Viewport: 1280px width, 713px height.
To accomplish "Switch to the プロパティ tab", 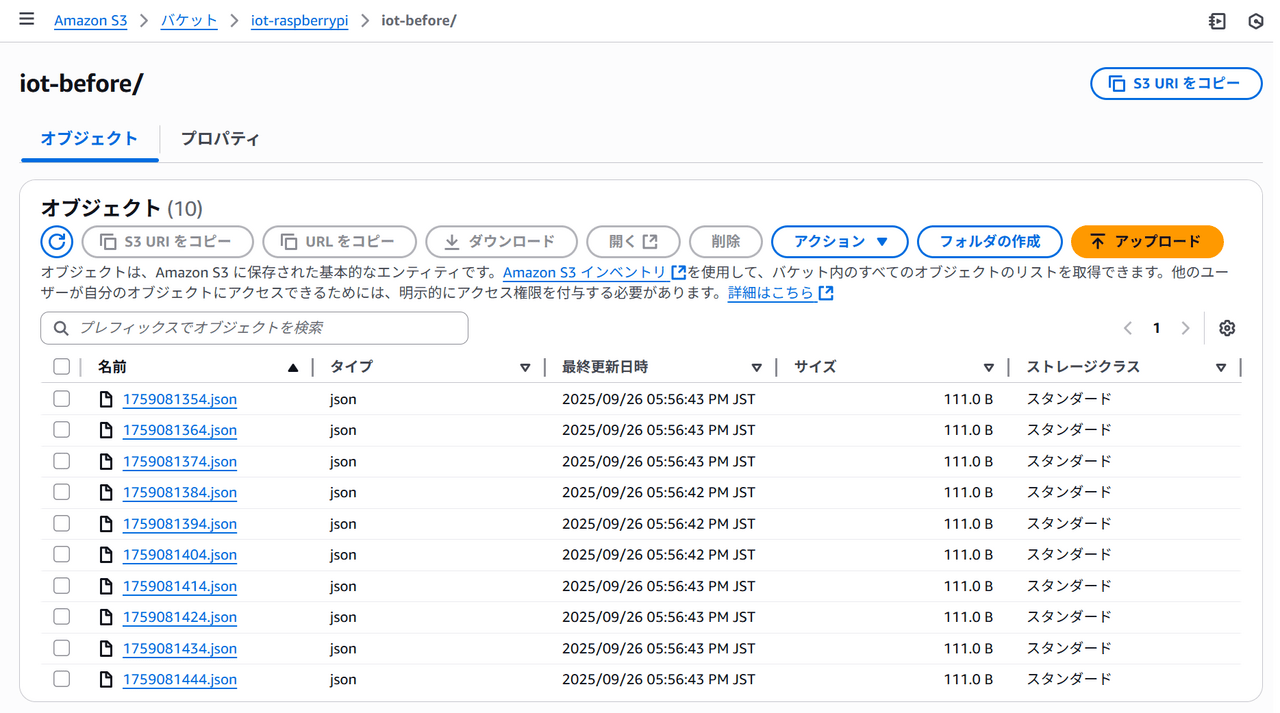I will tap(220, 139).
